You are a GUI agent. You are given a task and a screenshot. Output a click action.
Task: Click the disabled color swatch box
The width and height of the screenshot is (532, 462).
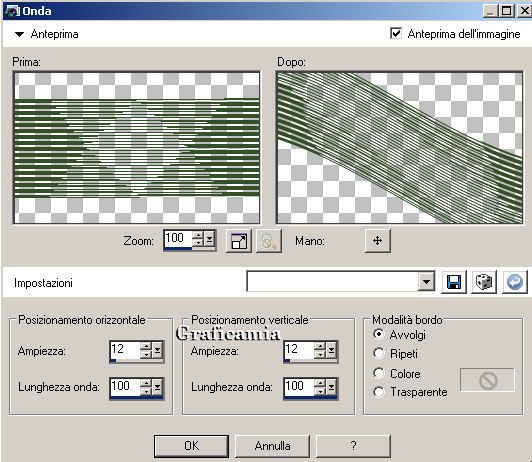[487, 380]
